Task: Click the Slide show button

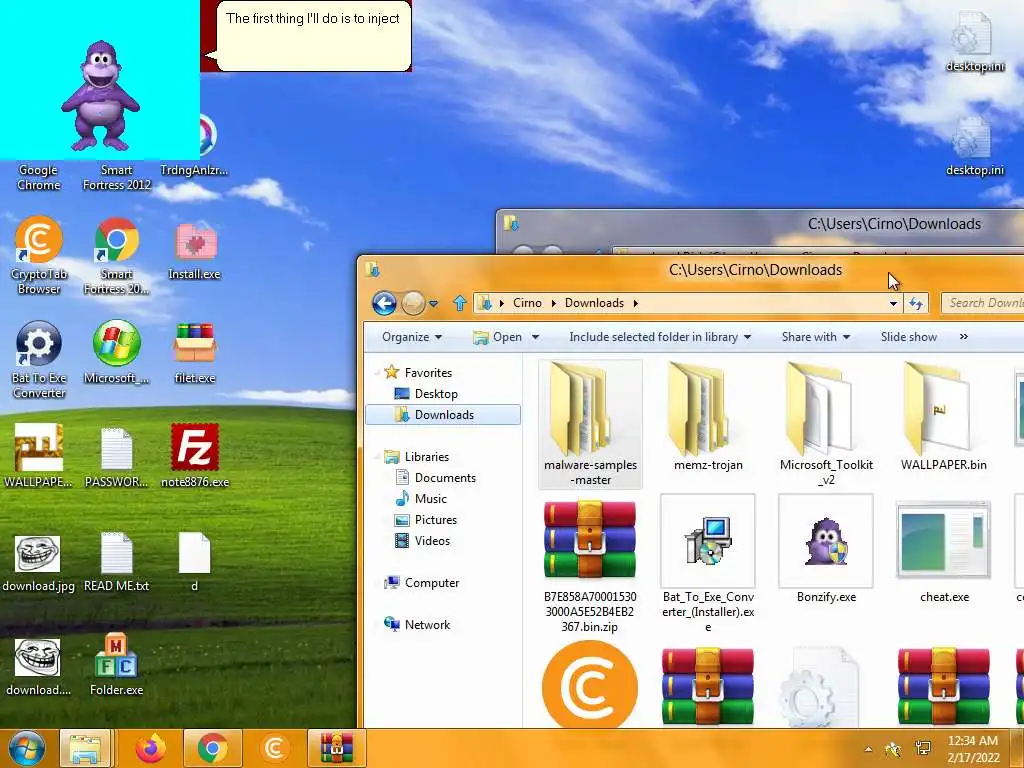Action: [908, 337]
